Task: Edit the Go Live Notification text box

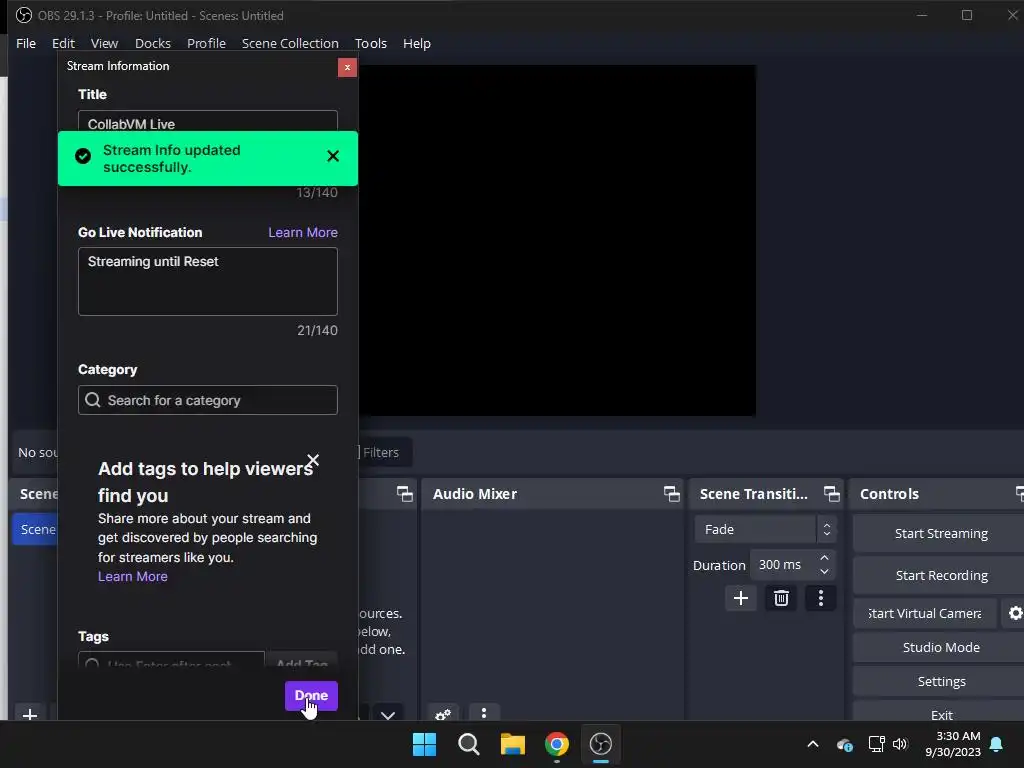Action: point(208,281)
